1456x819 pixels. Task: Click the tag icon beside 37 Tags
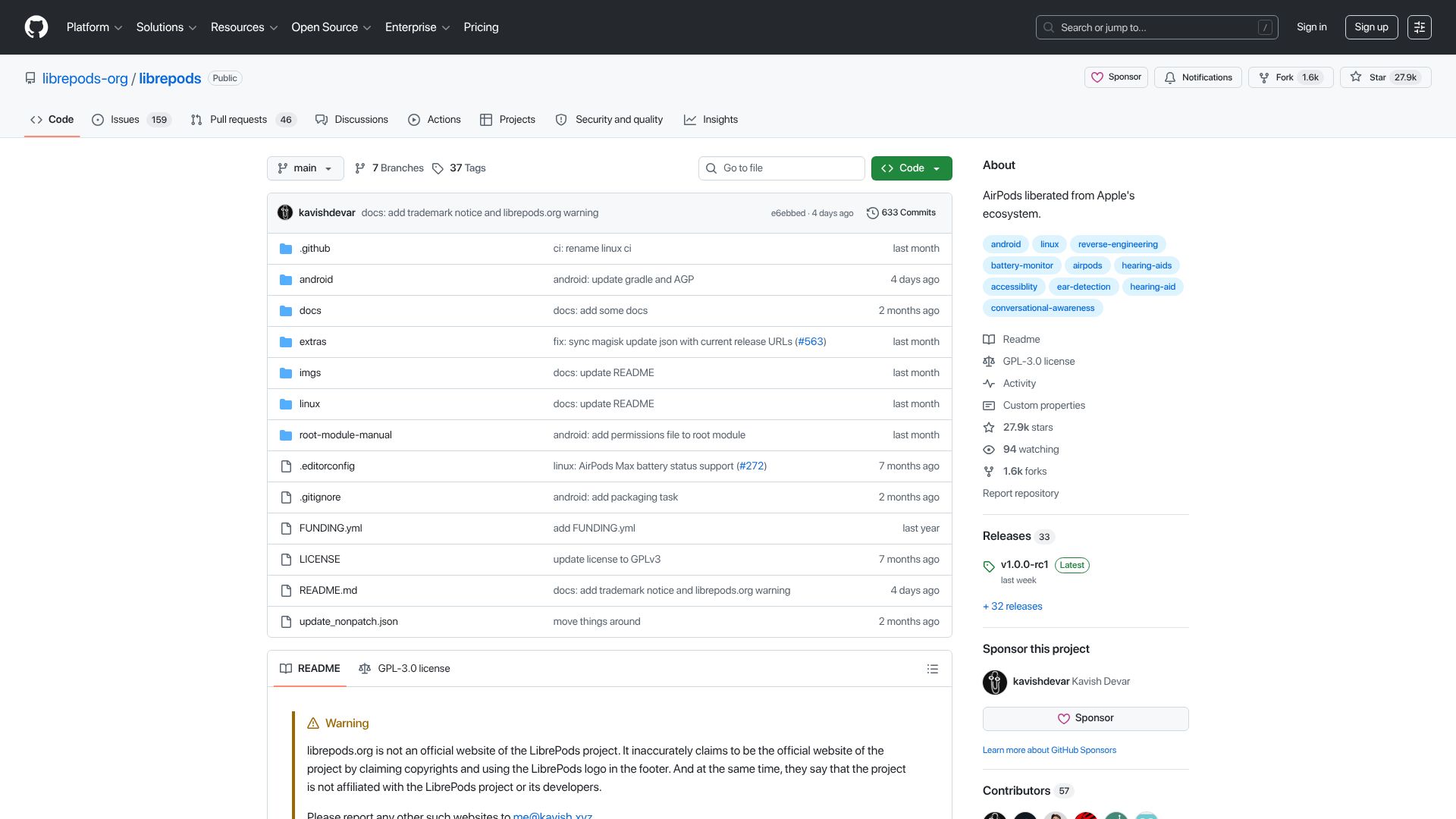[x=438, y=168]
